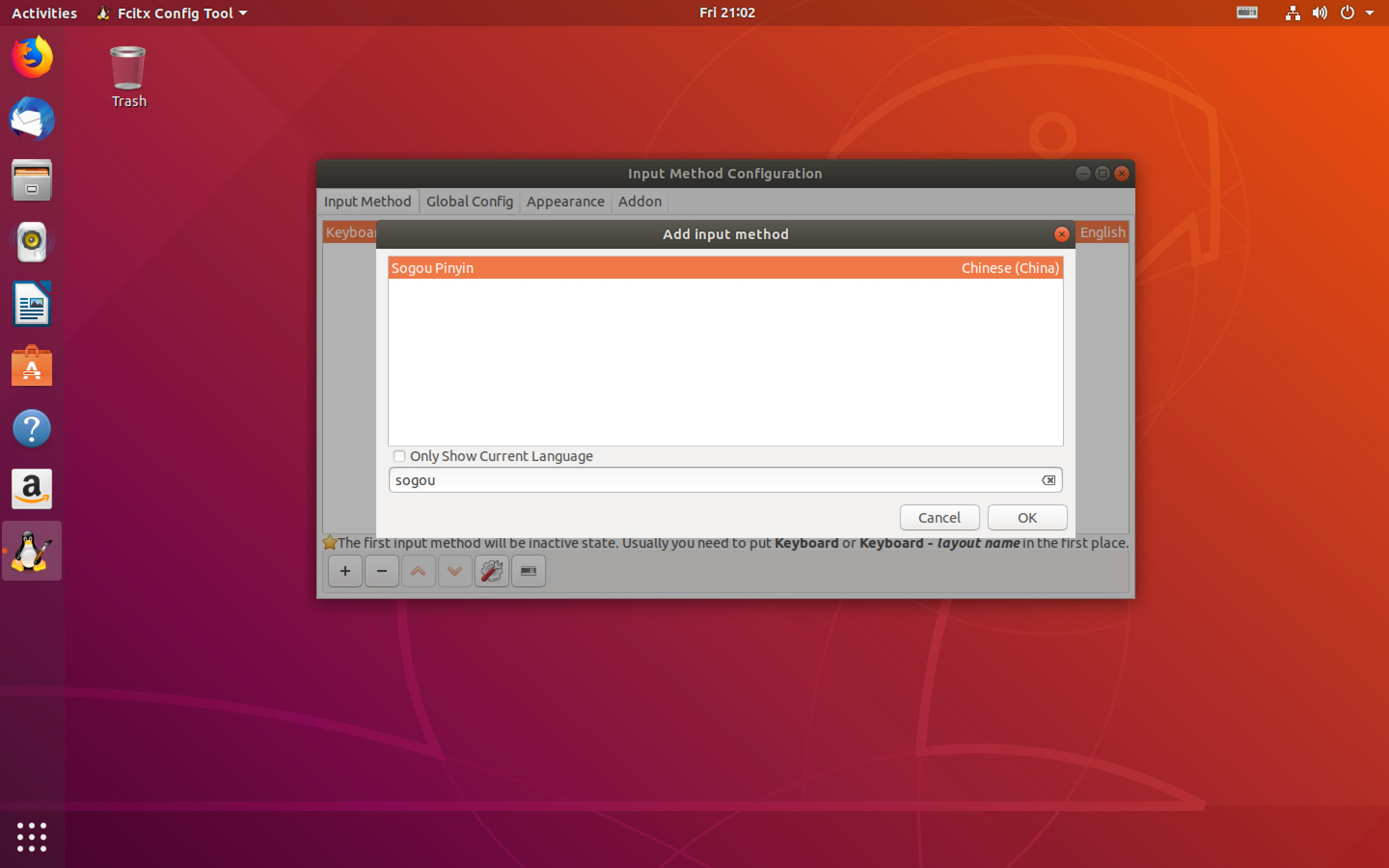The height and width of the screenshot is (868, 1389).
Task: Open the Help icon in the dock
Action: tap(32, 428)
